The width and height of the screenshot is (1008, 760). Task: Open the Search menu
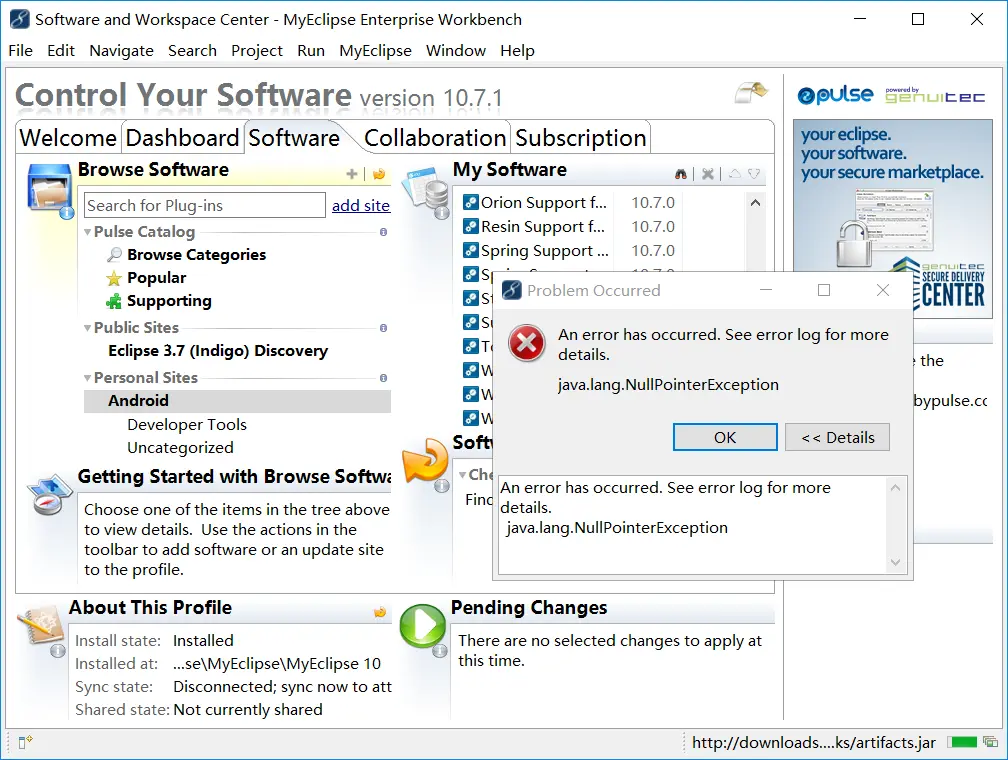click(x=192, y=50)
